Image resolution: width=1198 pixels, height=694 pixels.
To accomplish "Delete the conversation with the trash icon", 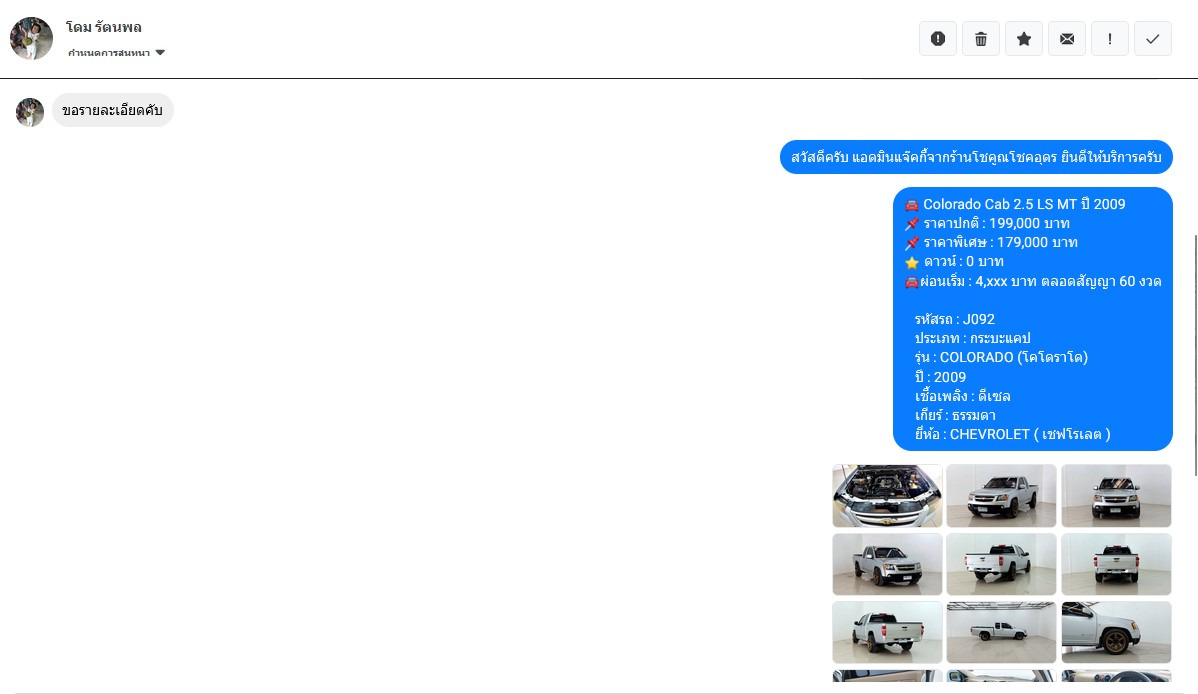I will pos(981,39).
